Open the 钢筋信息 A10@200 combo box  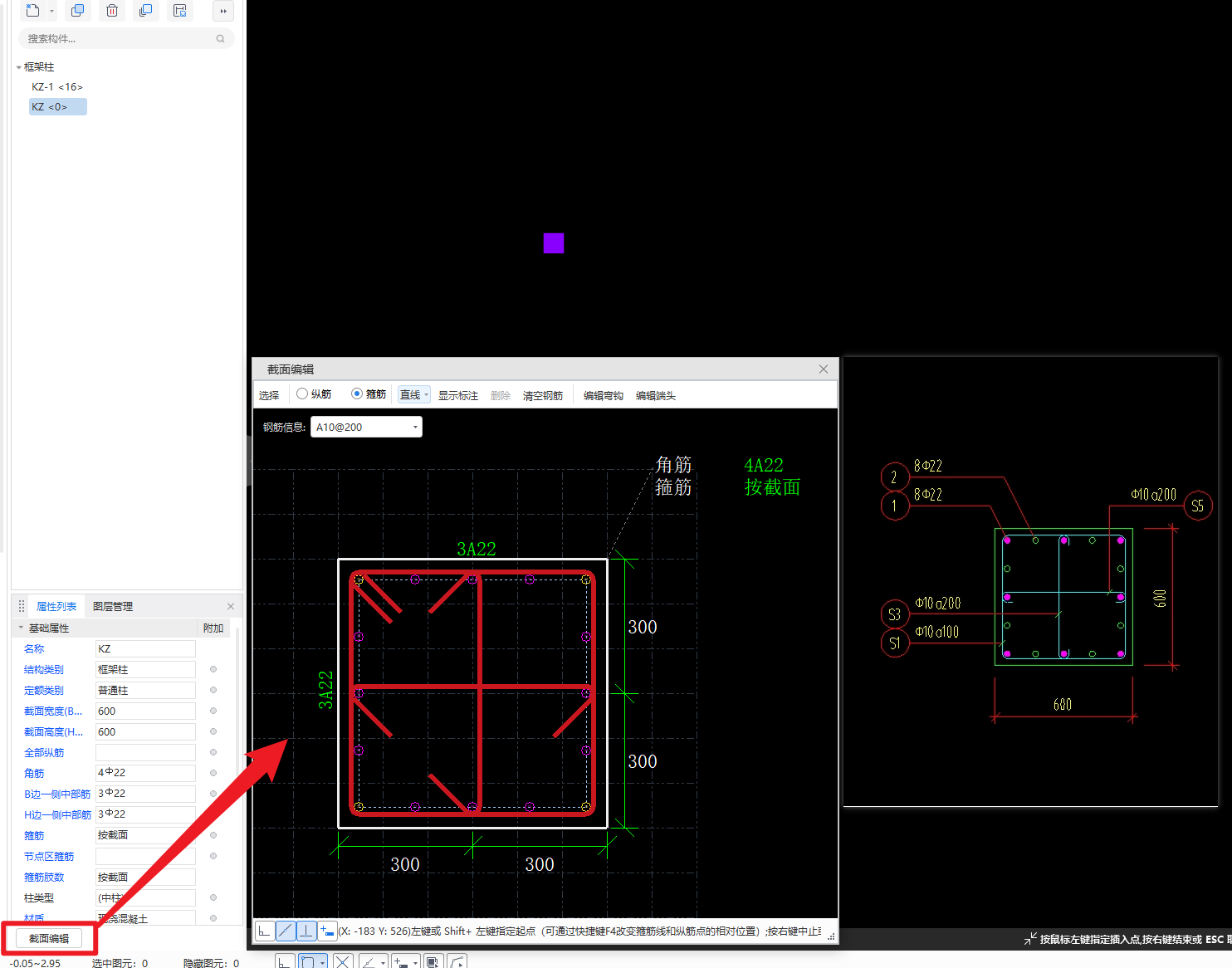click(x=366, y=427)
